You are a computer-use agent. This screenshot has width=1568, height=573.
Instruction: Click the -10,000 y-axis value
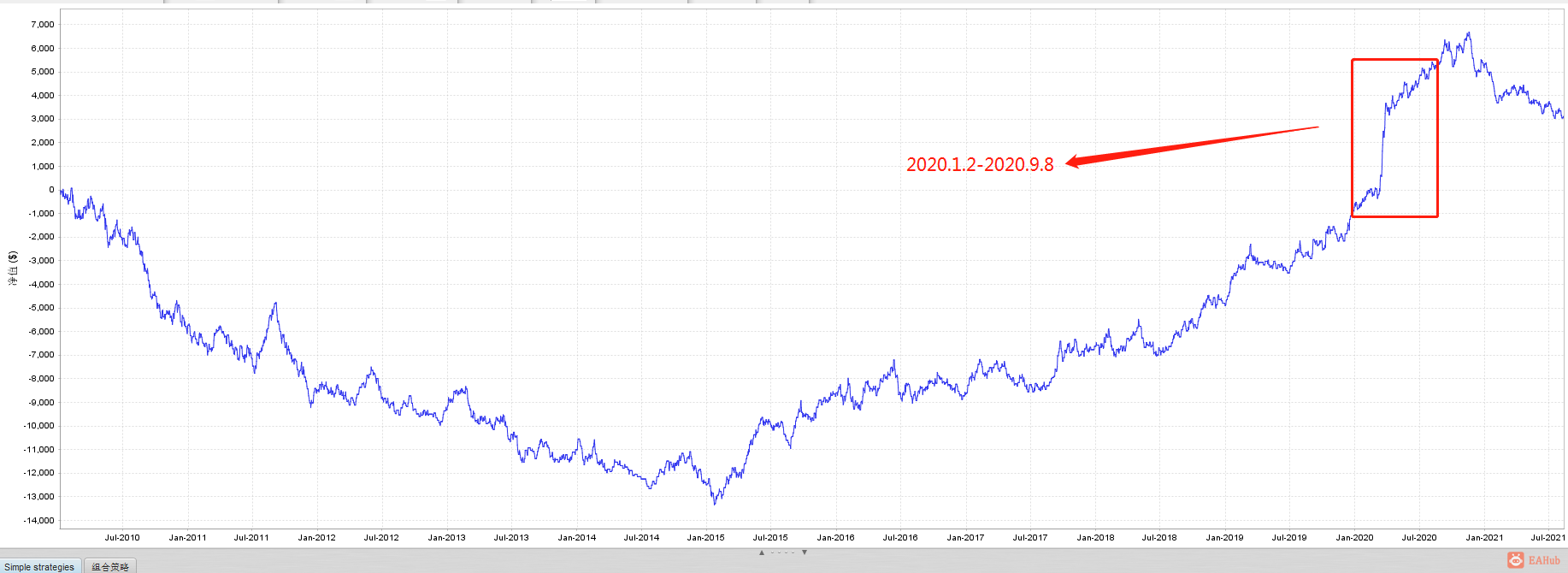pos(38,426)
